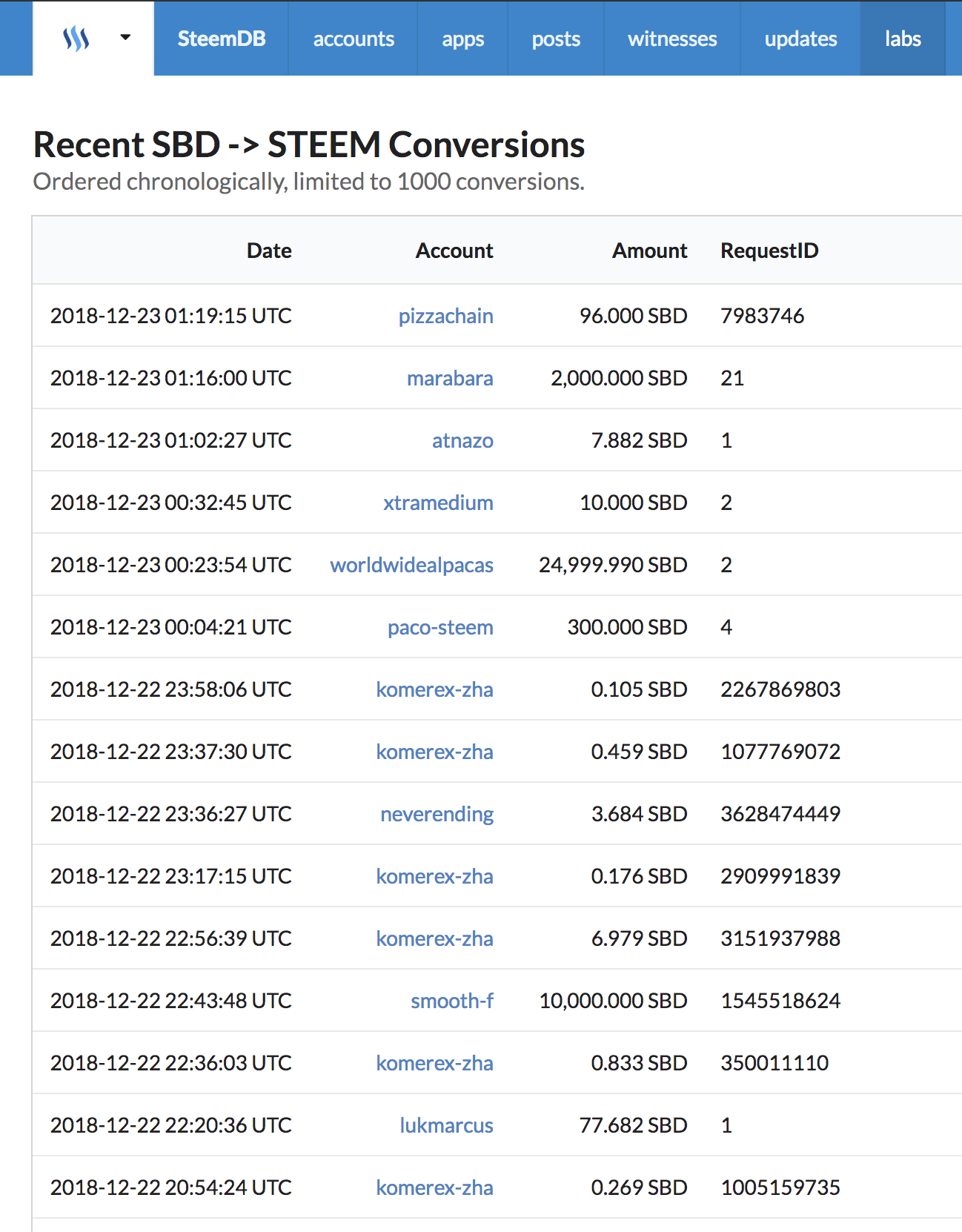The image size is (962, 1232).
Task: Open the apps section
Action: point(463,39)
